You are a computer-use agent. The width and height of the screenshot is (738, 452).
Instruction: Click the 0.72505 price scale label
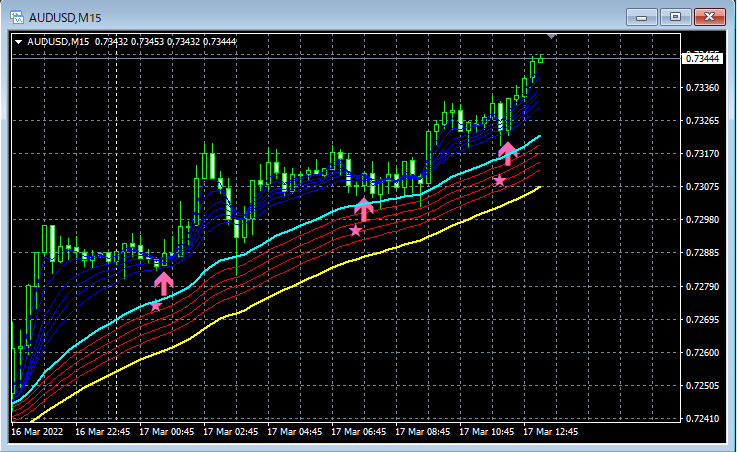tap(702, 386)
